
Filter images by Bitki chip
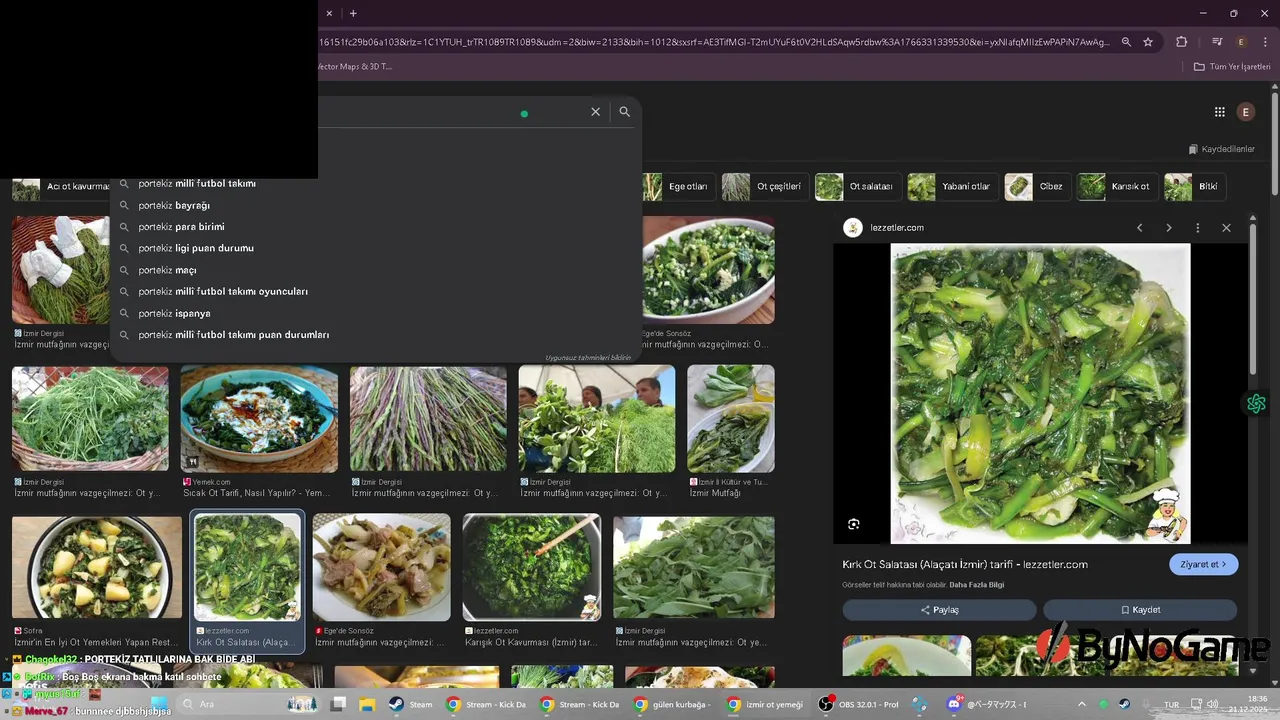point(1194,187)
